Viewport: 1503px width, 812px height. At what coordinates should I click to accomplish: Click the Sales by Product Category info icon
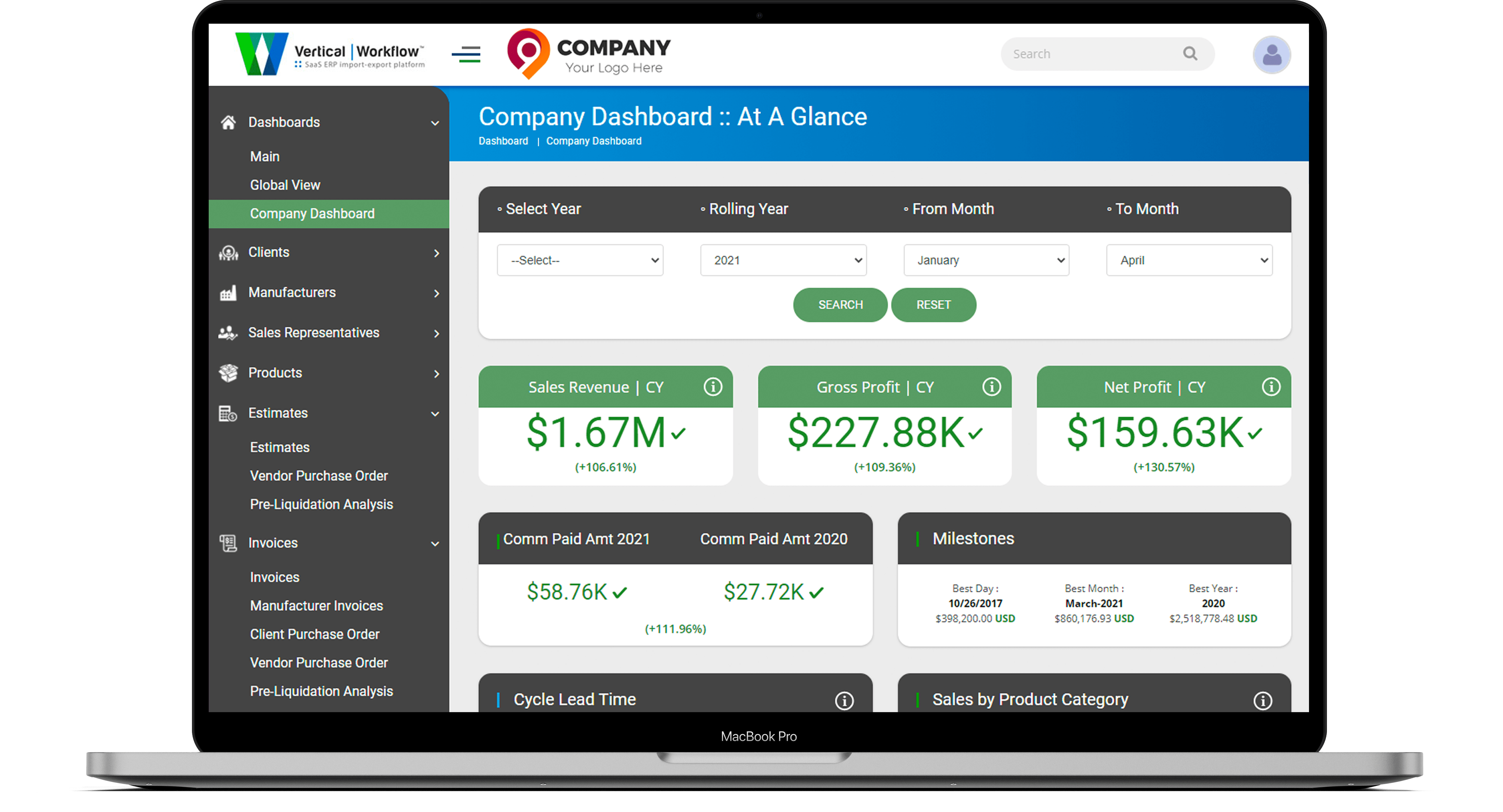click(x=1263, y=700)
